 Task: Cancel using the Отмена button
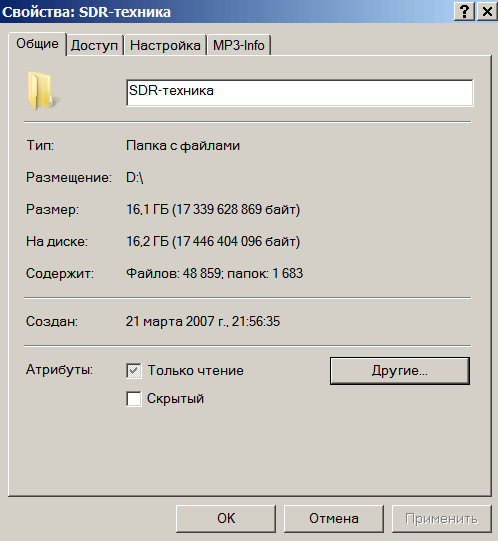[334, 519]
